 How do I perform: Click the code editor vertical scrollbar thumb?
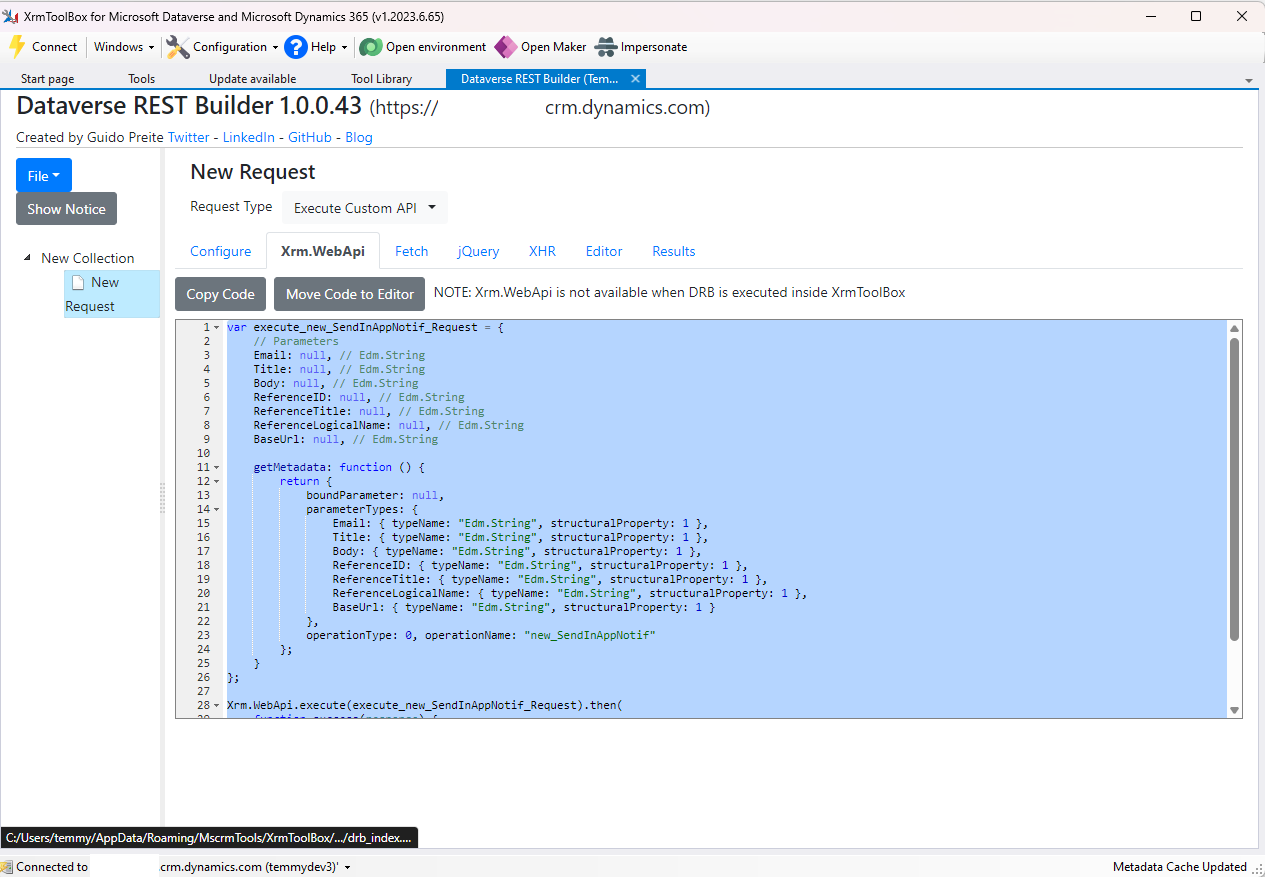(1234, 488)
